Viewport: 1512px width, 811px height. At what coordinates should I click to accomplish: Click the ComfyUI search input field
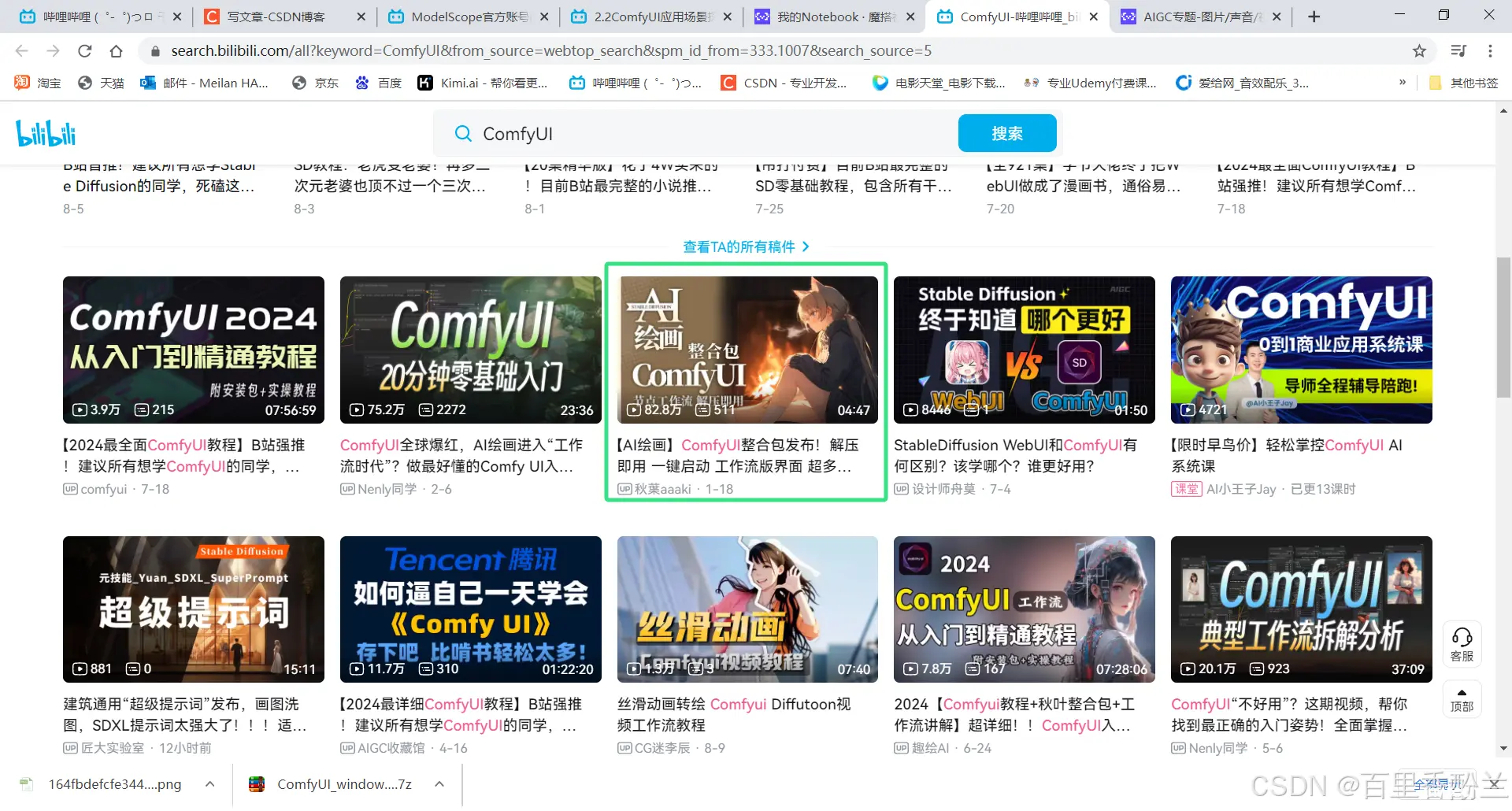[x=709, y=134]
